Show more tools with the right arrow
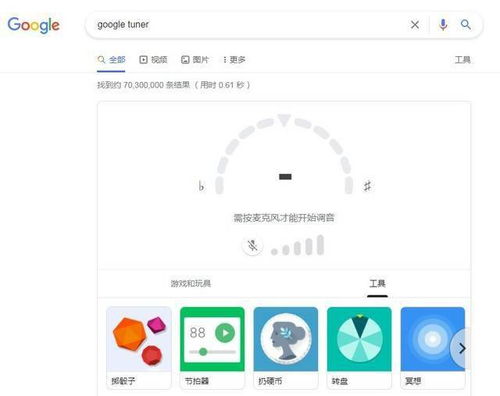 (462, 349)
